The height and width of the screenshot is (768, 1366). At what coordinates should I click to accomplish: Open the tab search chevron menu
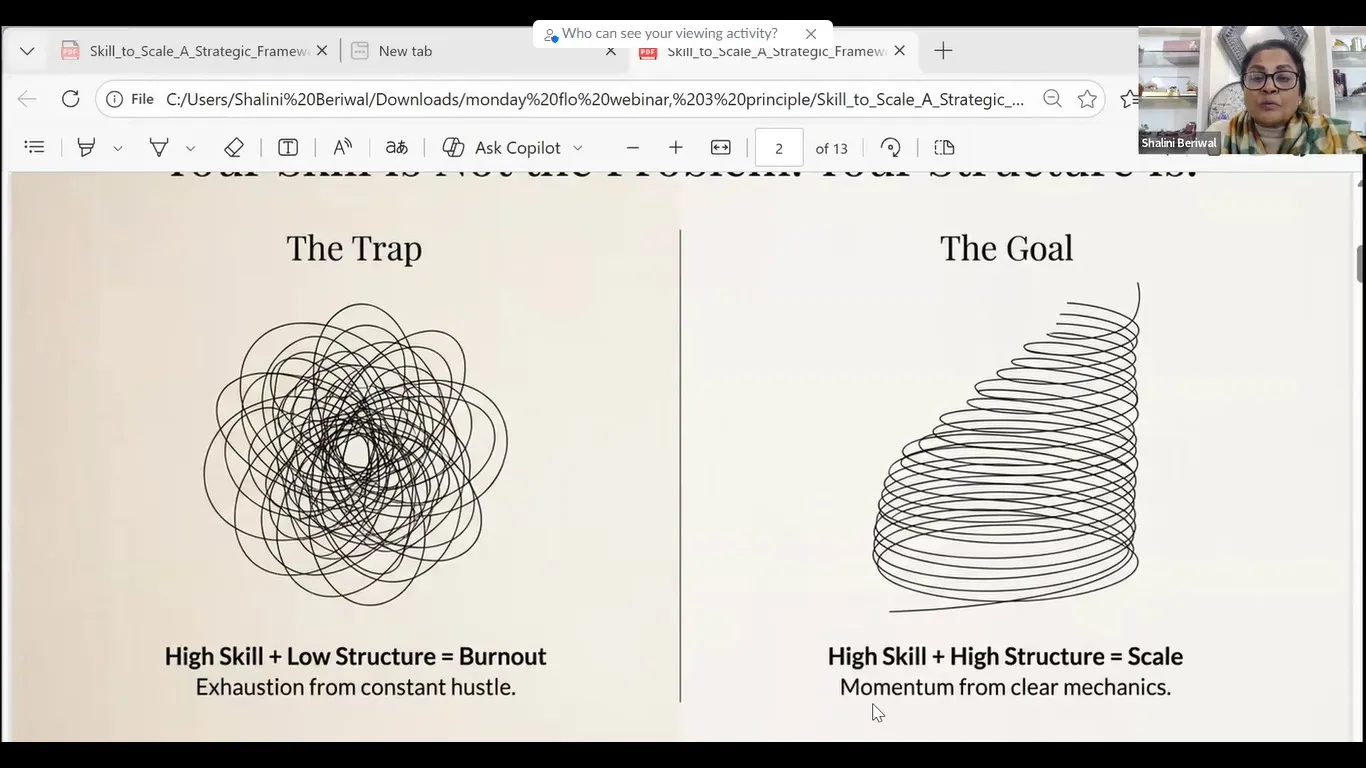click(x=27, y=51)
